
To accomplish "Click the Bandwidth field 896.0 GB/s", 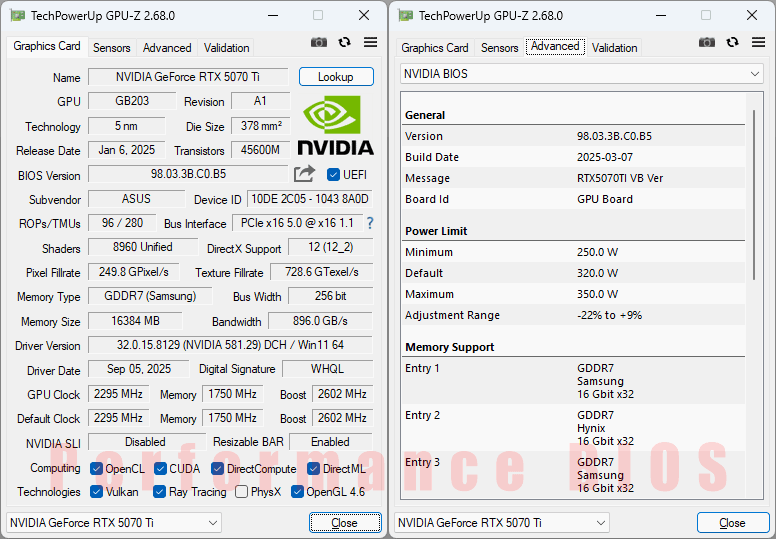I will pos(320,321).
